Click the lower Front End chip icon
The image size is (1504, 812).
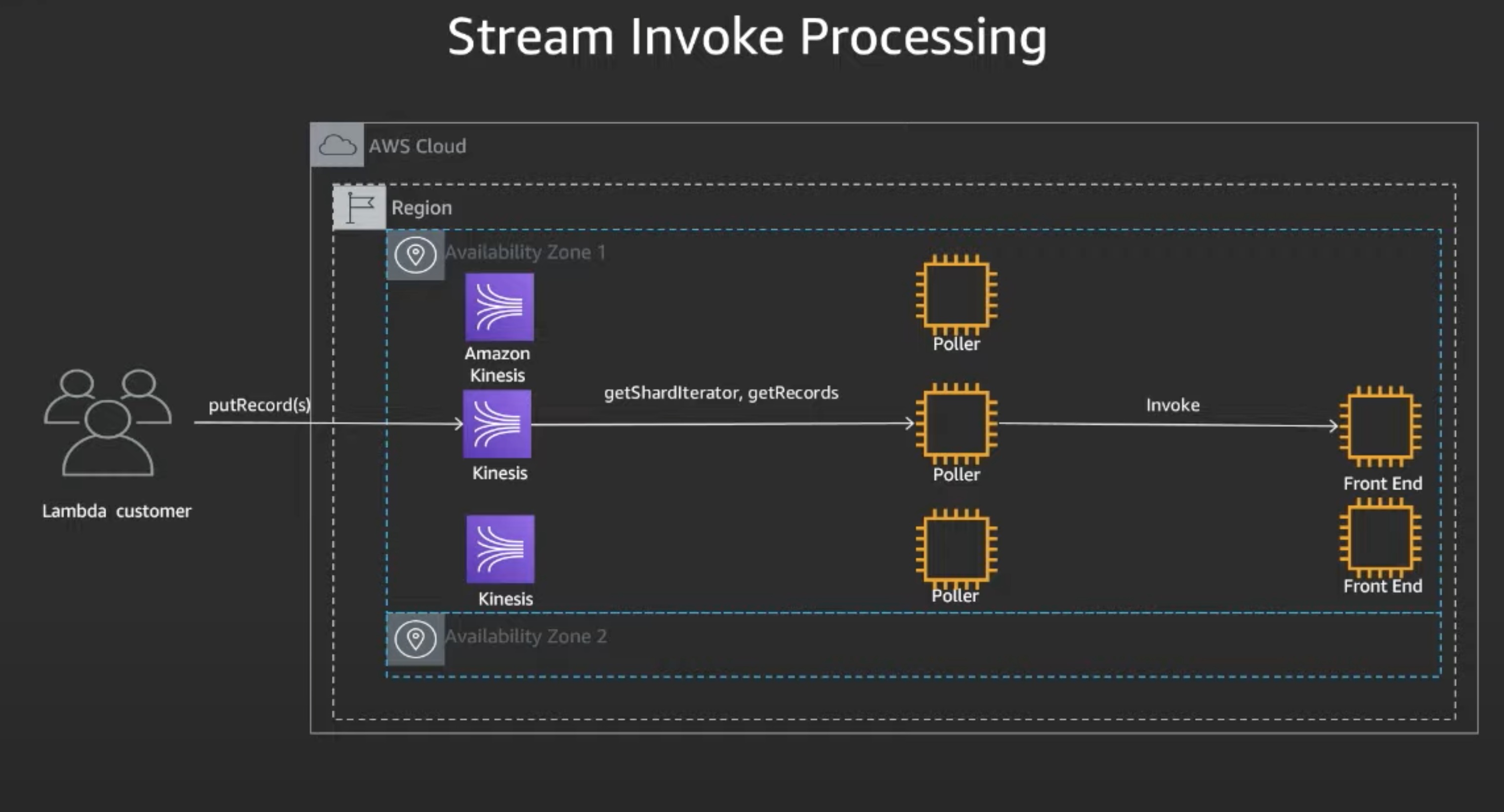1380,538
